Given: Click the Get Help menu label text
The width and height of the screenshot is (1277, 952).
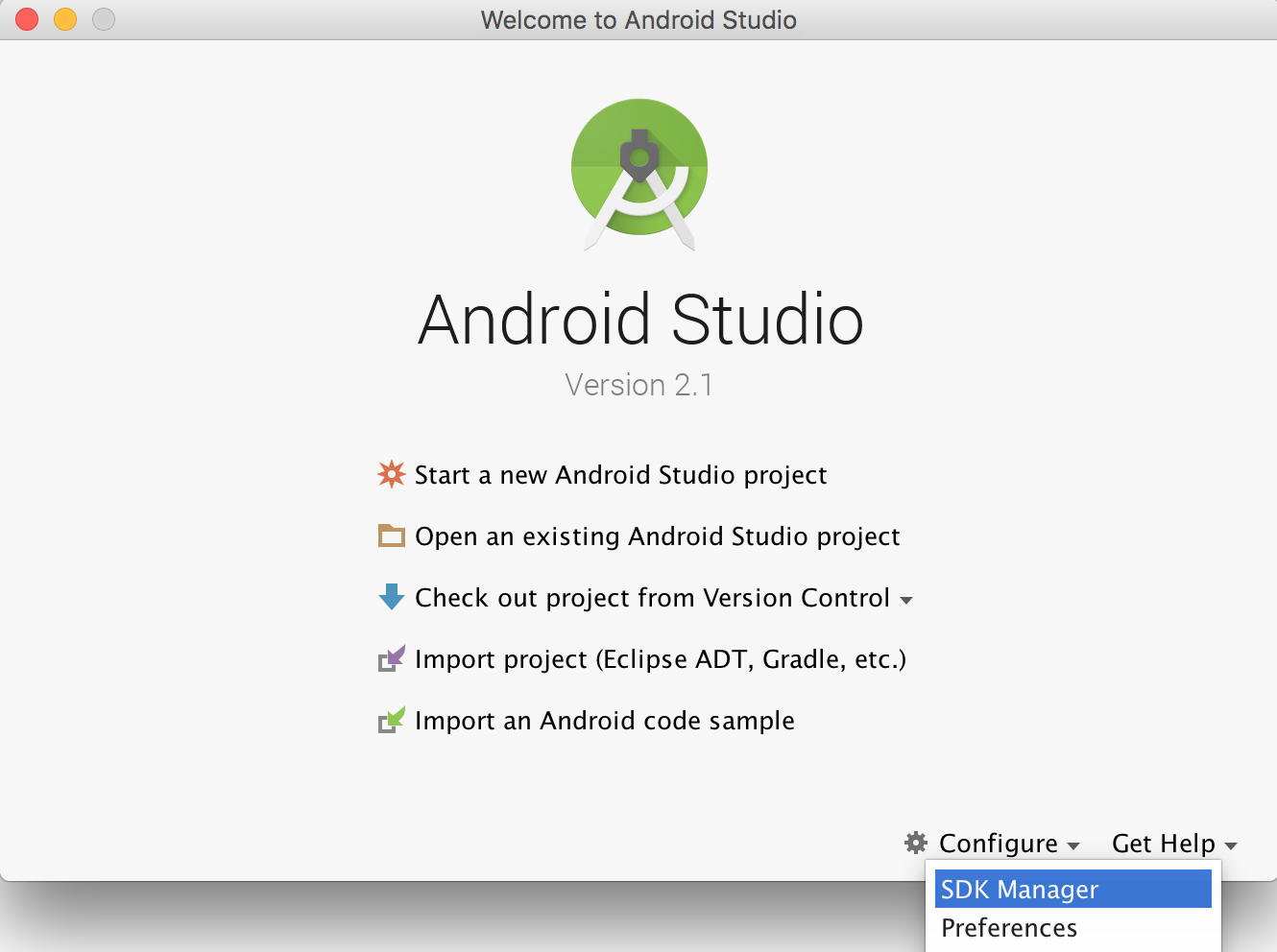Looking at the screenshot, I should [1163, 843].
